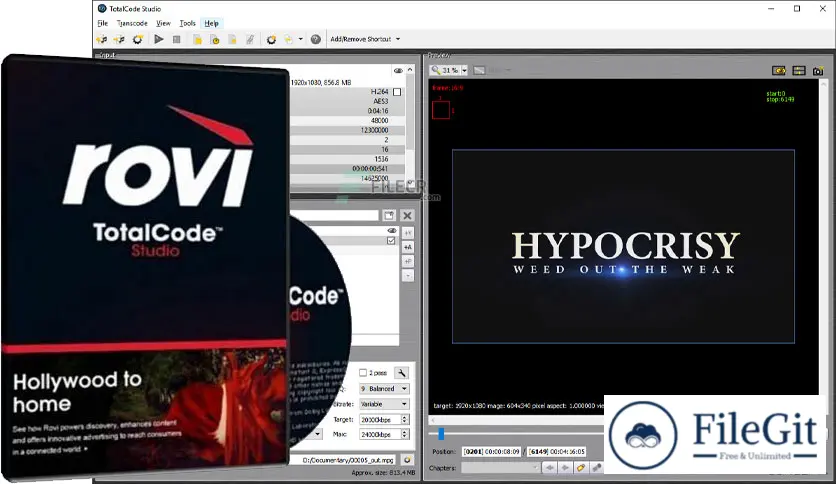
Task: Click the +P add button
Action: point(407,262)
